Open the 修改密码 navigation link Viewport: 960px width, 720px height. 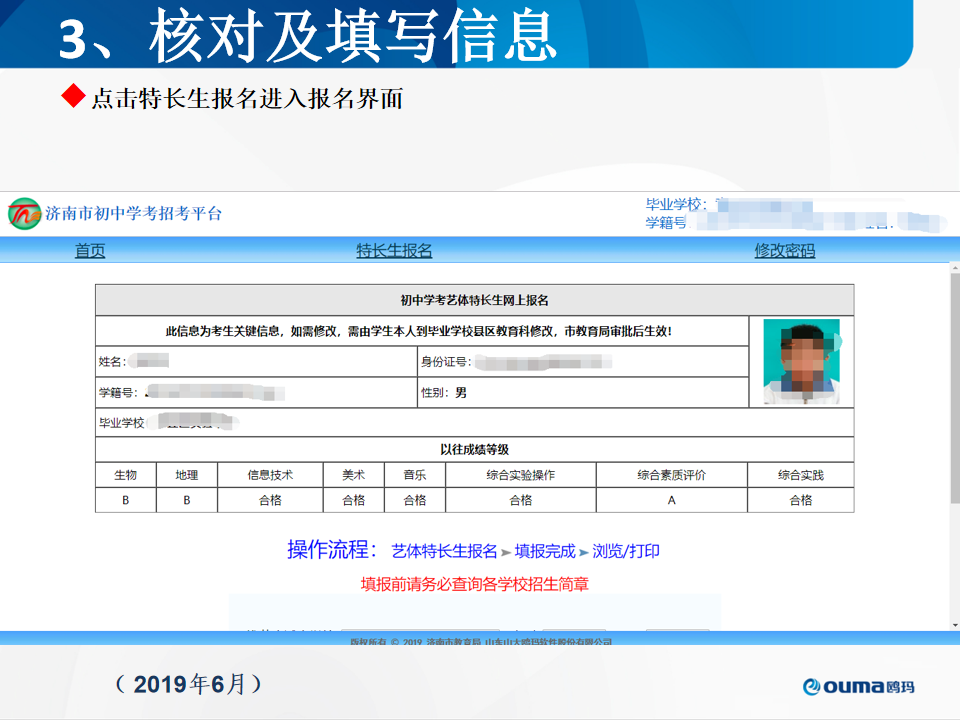784,250
